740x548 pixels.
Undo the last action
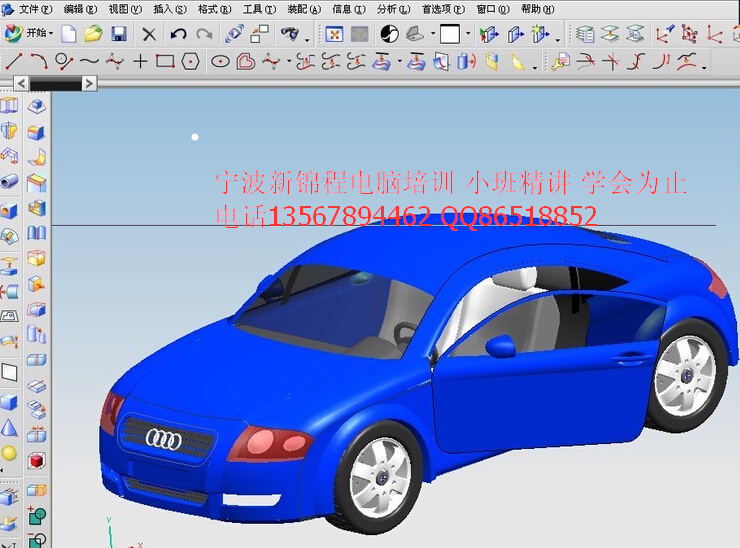point(178,34)
